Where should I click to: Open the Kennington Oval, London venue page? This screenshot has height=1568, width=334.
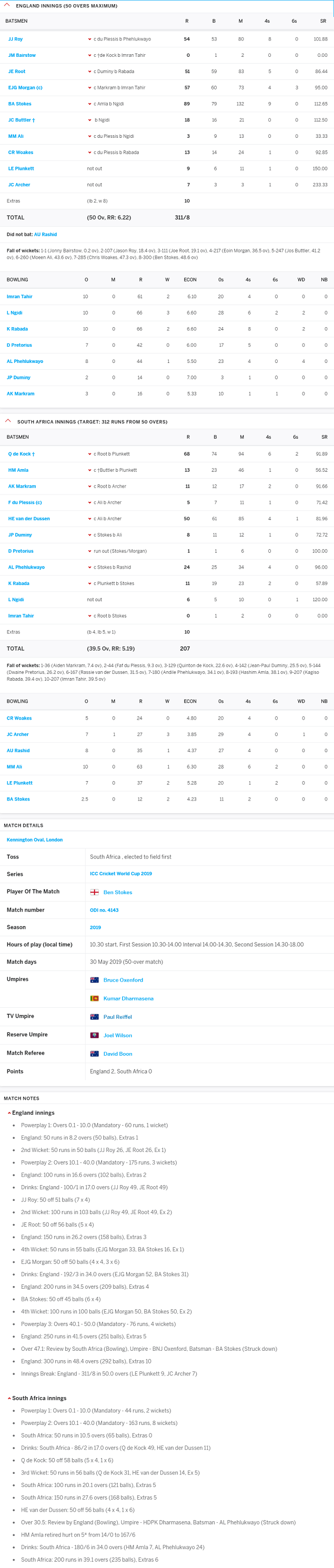coord(35,839)
